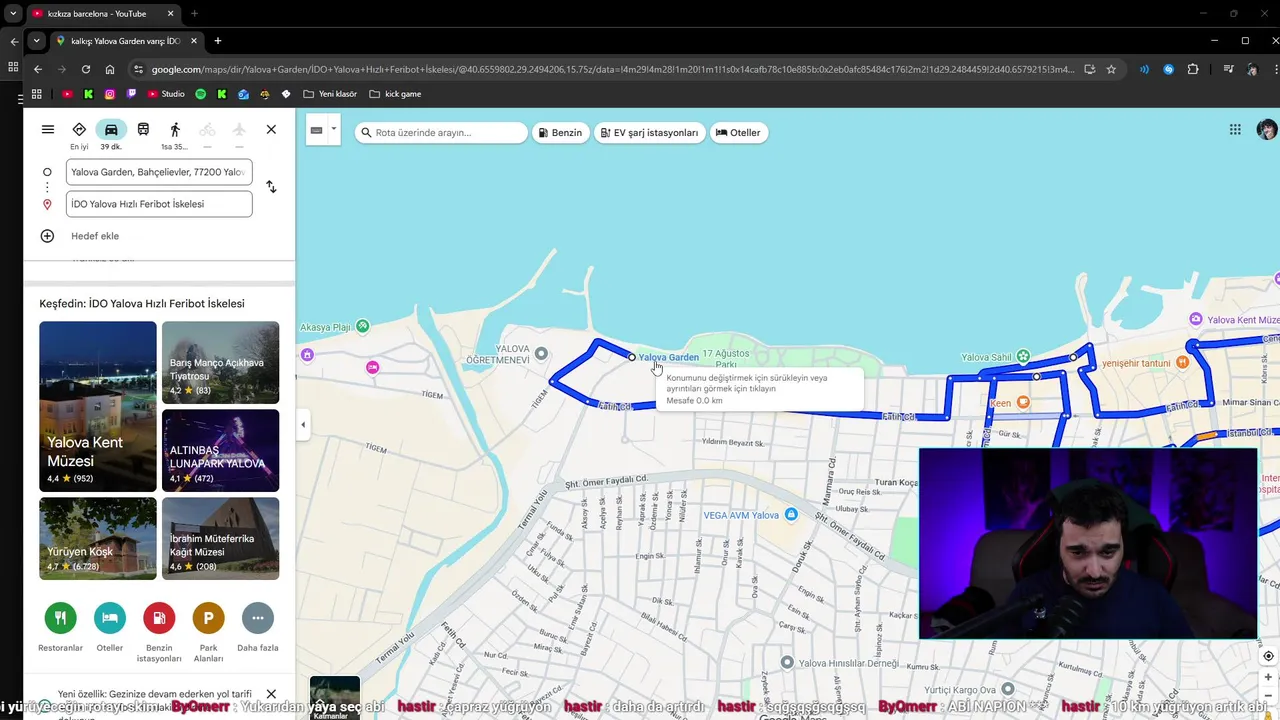Open the Google apps grid

[1235, 130]
